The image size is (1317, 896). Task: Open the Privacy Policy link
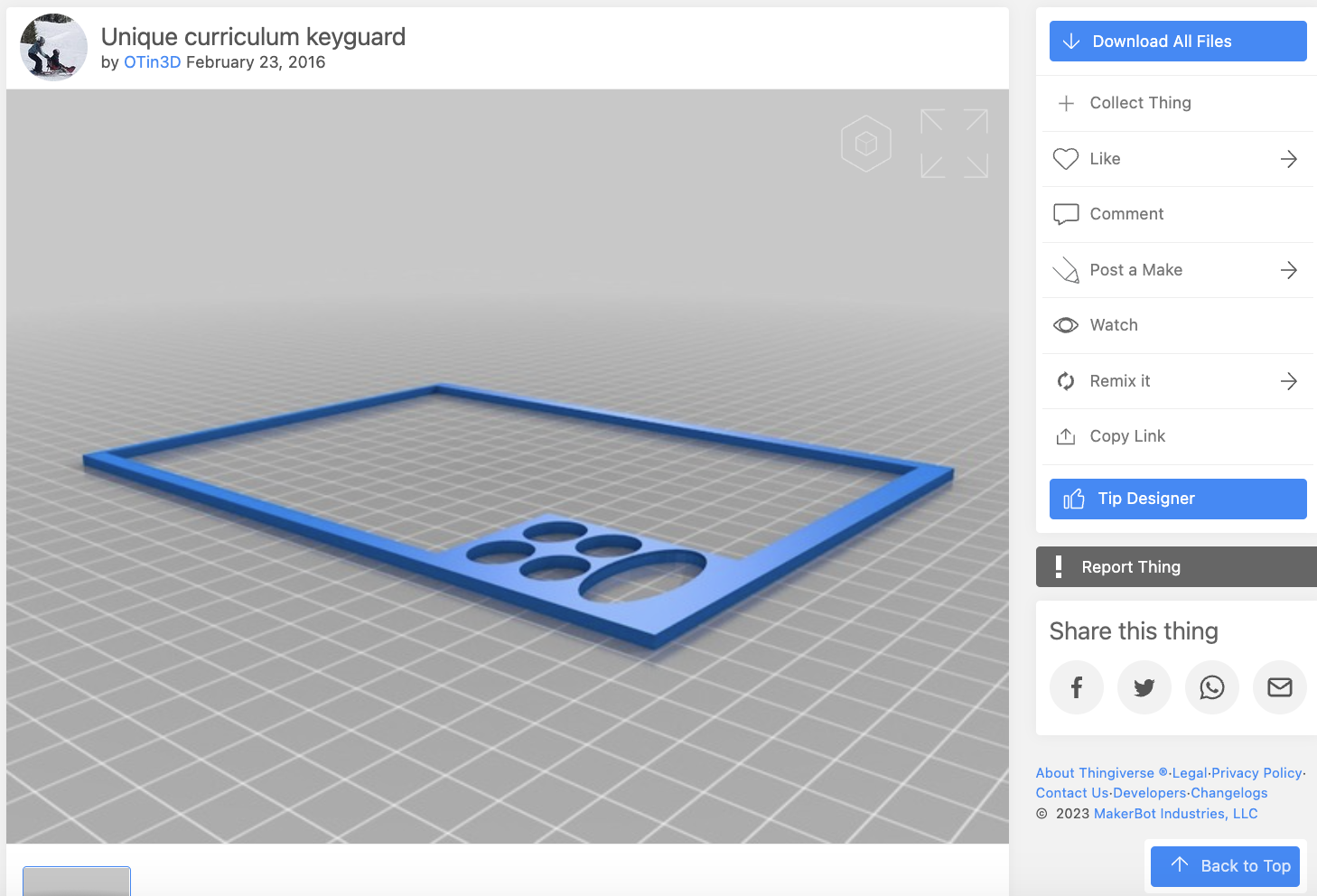tap(1256, 772)
